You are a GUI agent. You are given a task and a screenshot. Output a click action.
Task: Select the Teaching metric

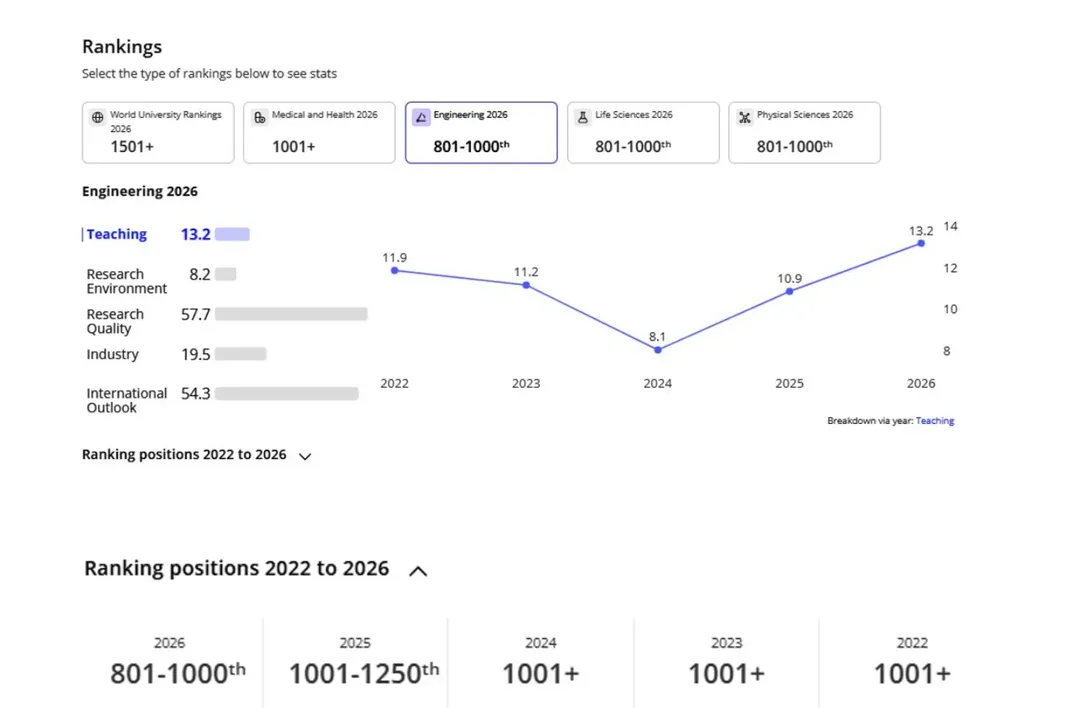click(x=117, y=234)
